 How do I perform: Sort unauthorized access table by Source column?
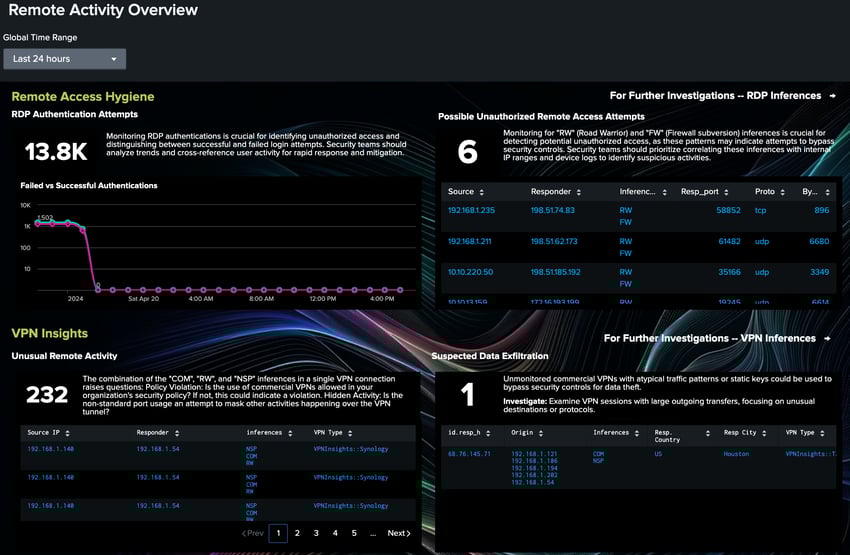[482, 191]
